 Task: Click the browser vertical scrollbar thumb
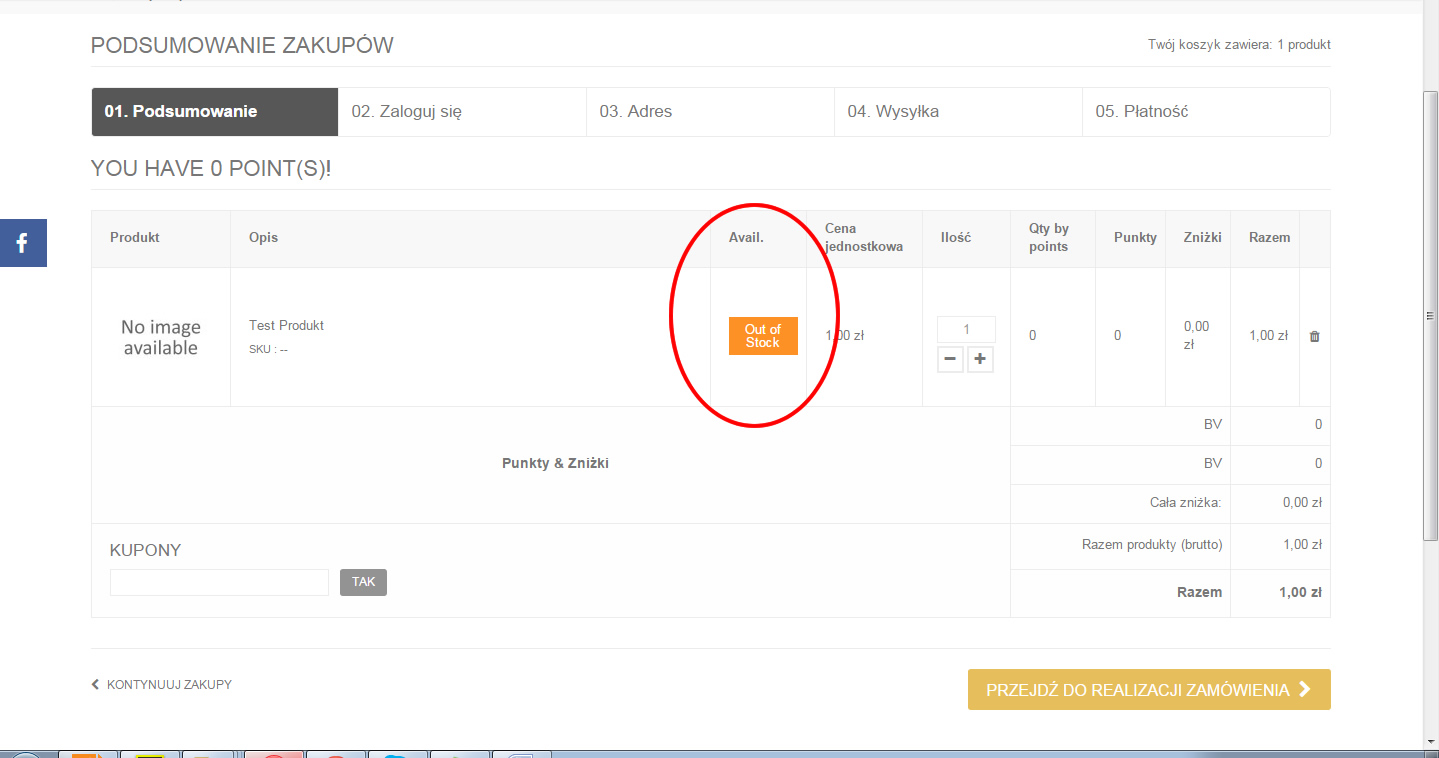[1430, 315]
